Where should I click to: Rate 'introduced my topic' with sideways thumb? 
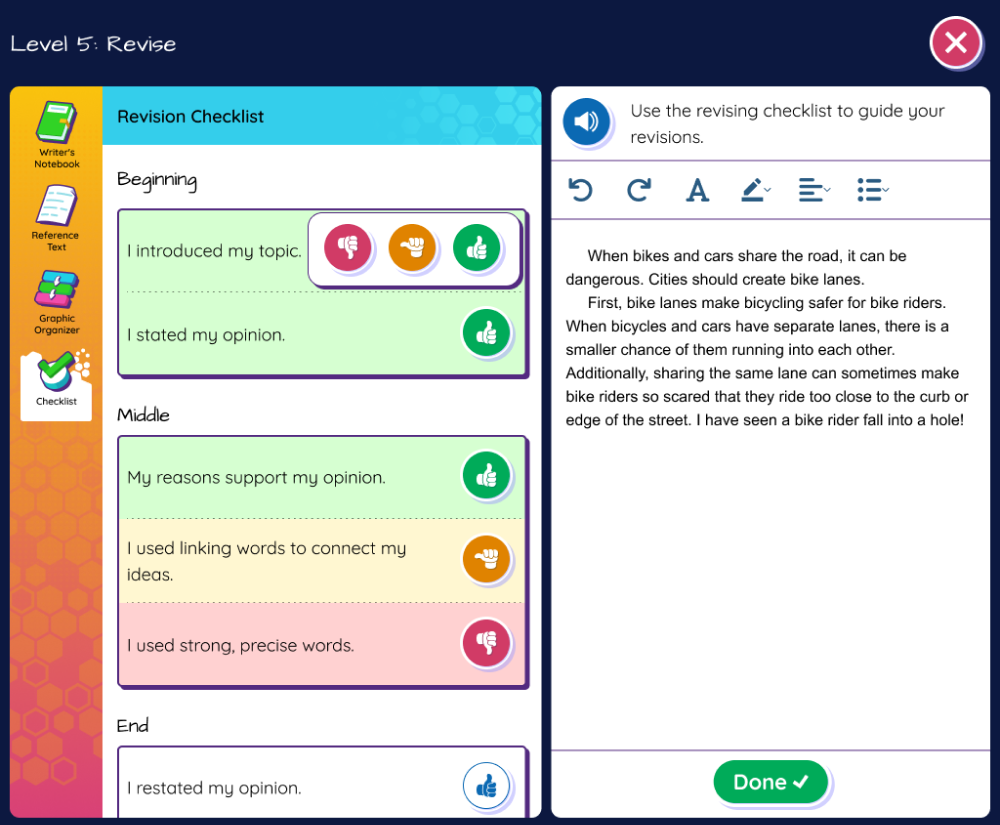(x=412, y=248)
